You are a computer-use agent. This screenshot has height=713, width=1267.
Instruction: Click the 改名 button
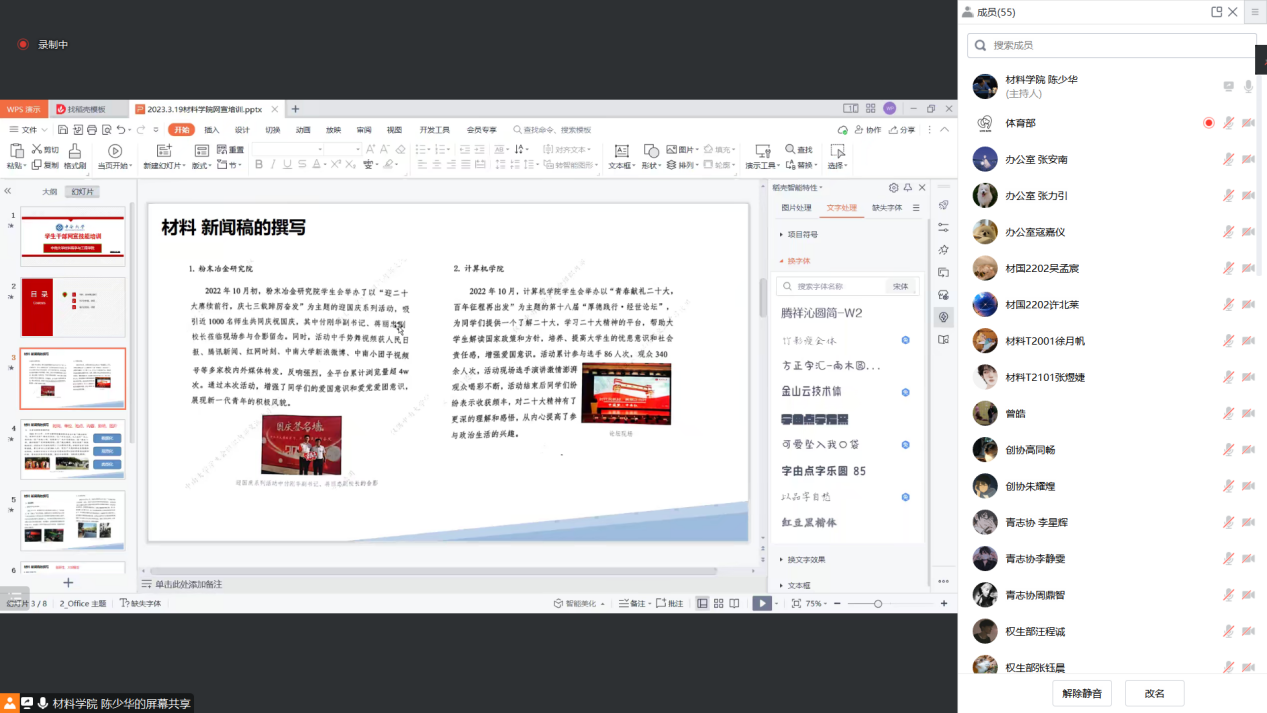click(x=1154, y=693)
